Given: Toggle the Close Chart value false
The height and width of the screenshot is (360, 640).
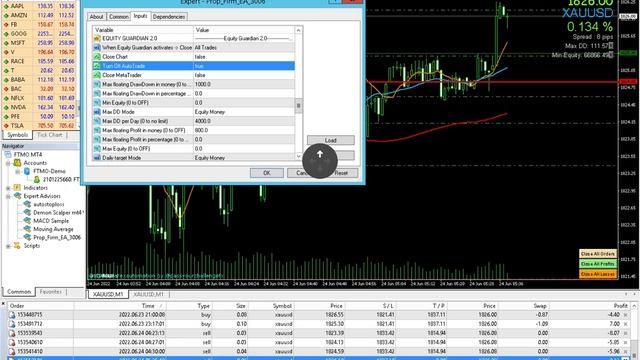Looking at the screenshot, I should click(x=244, y=57).
